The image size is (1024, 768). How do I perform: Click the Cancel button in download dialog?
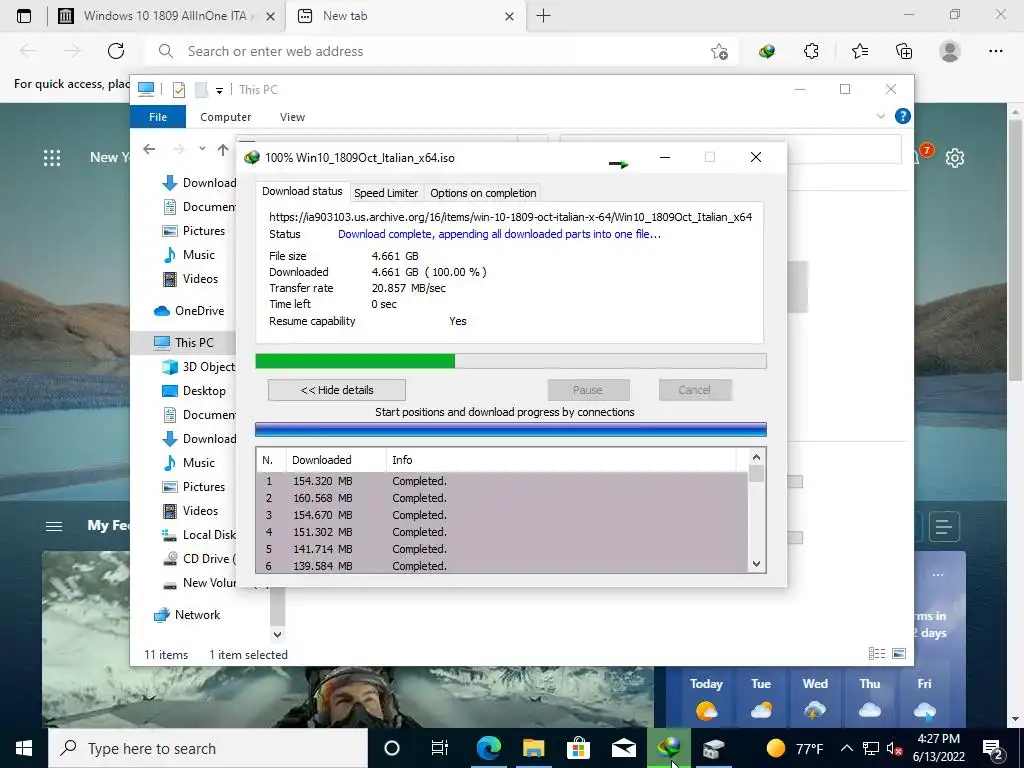(694, 390)
